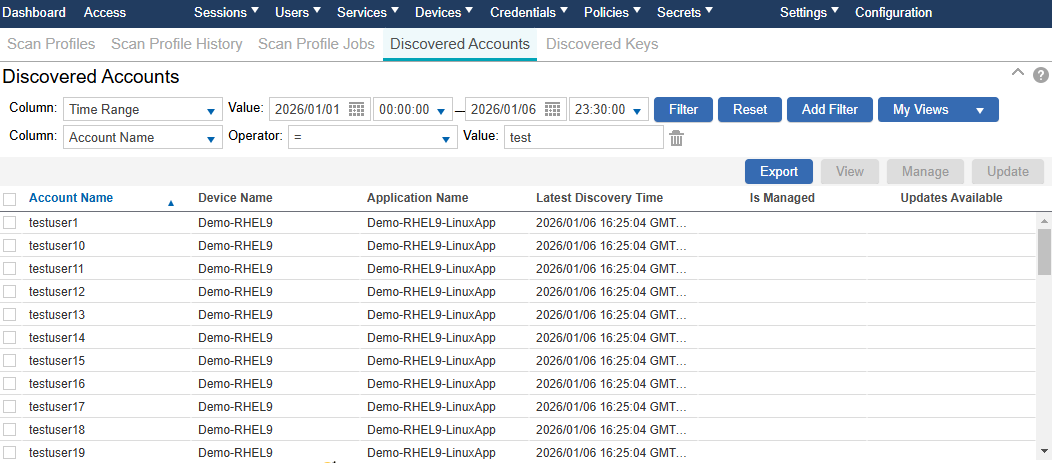This screenshot has height=463, width=1052.
Task: Open the end date calendar picker
Action: (553, 110)
